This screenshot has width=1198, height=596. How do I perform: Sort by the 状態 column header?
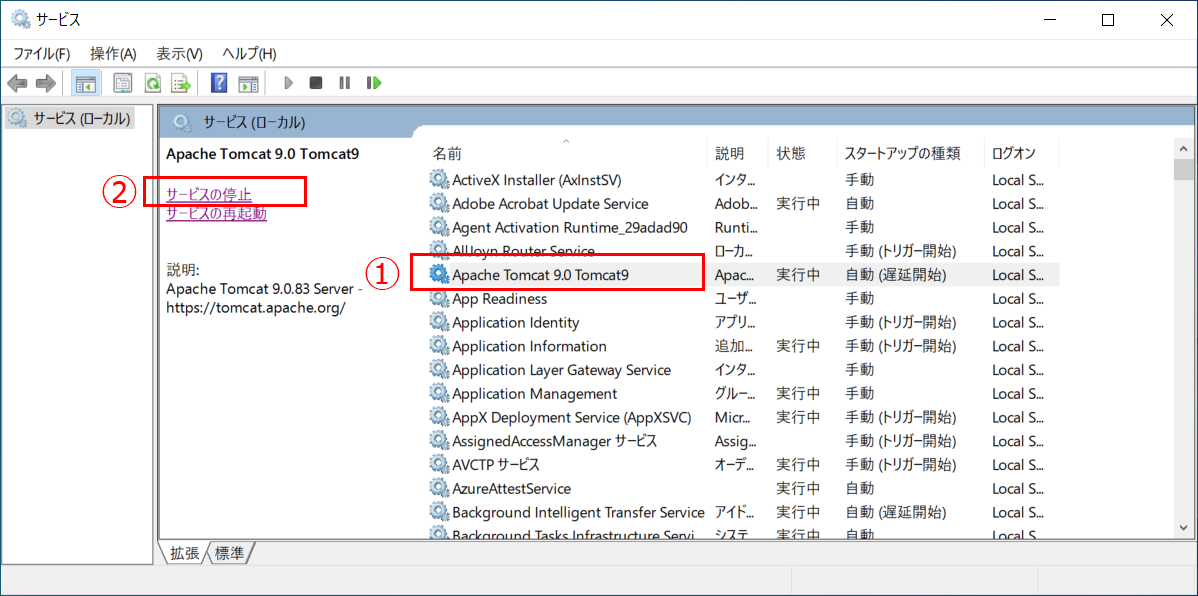coord(802,153)
